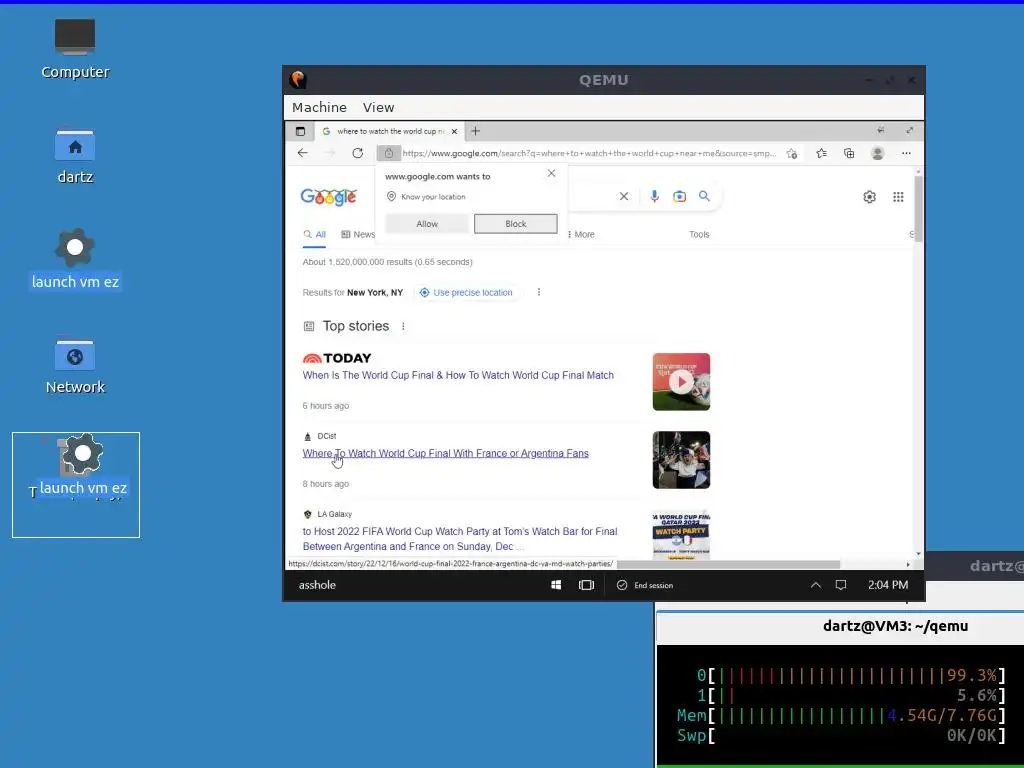Viewport: 1024px width, 768px height.
Task: Open LA Galaxy Watch Party article link
Action: (x=460, y=539)
